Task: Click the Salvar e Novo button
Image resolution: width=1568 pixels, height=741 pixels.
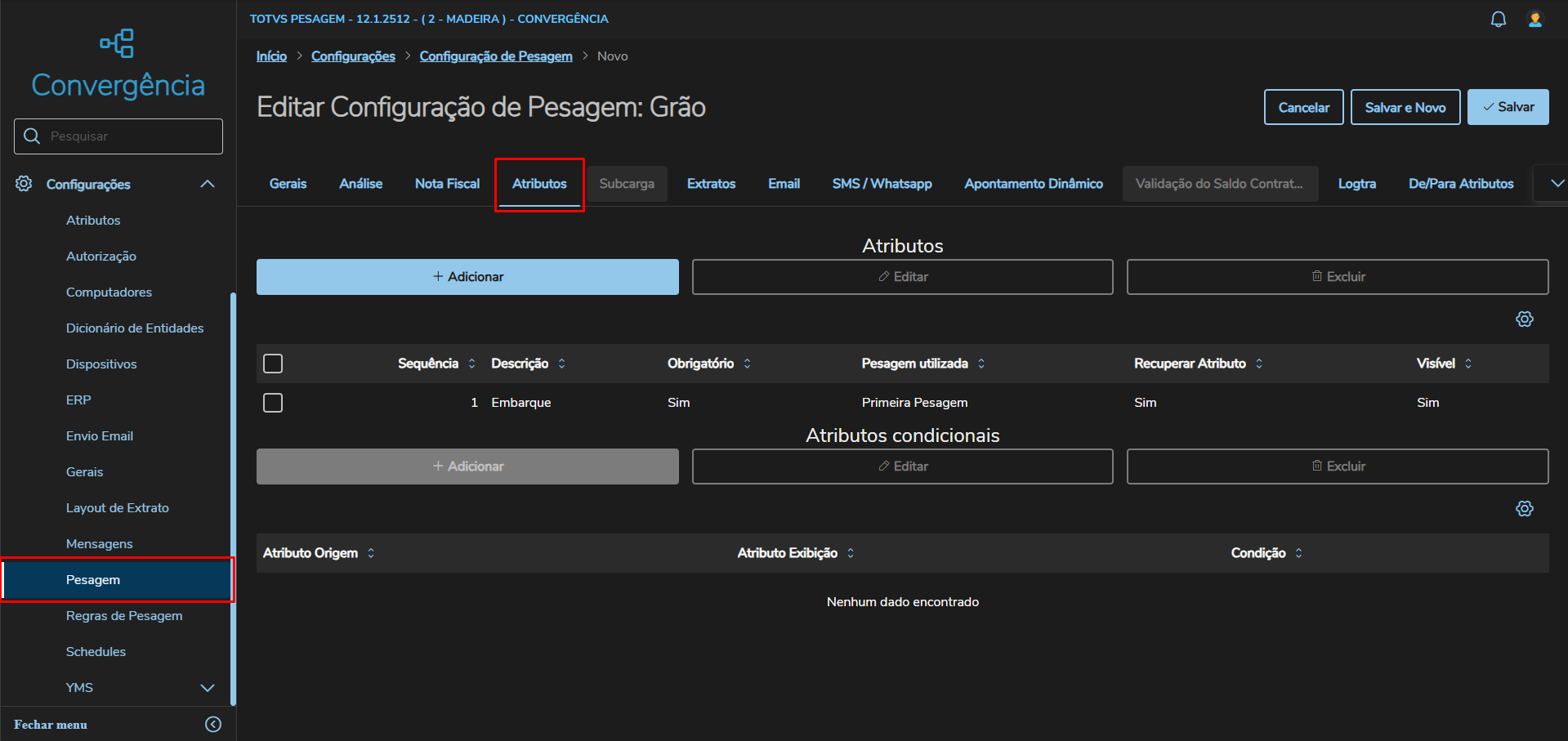Action: tap(1405, 107)
